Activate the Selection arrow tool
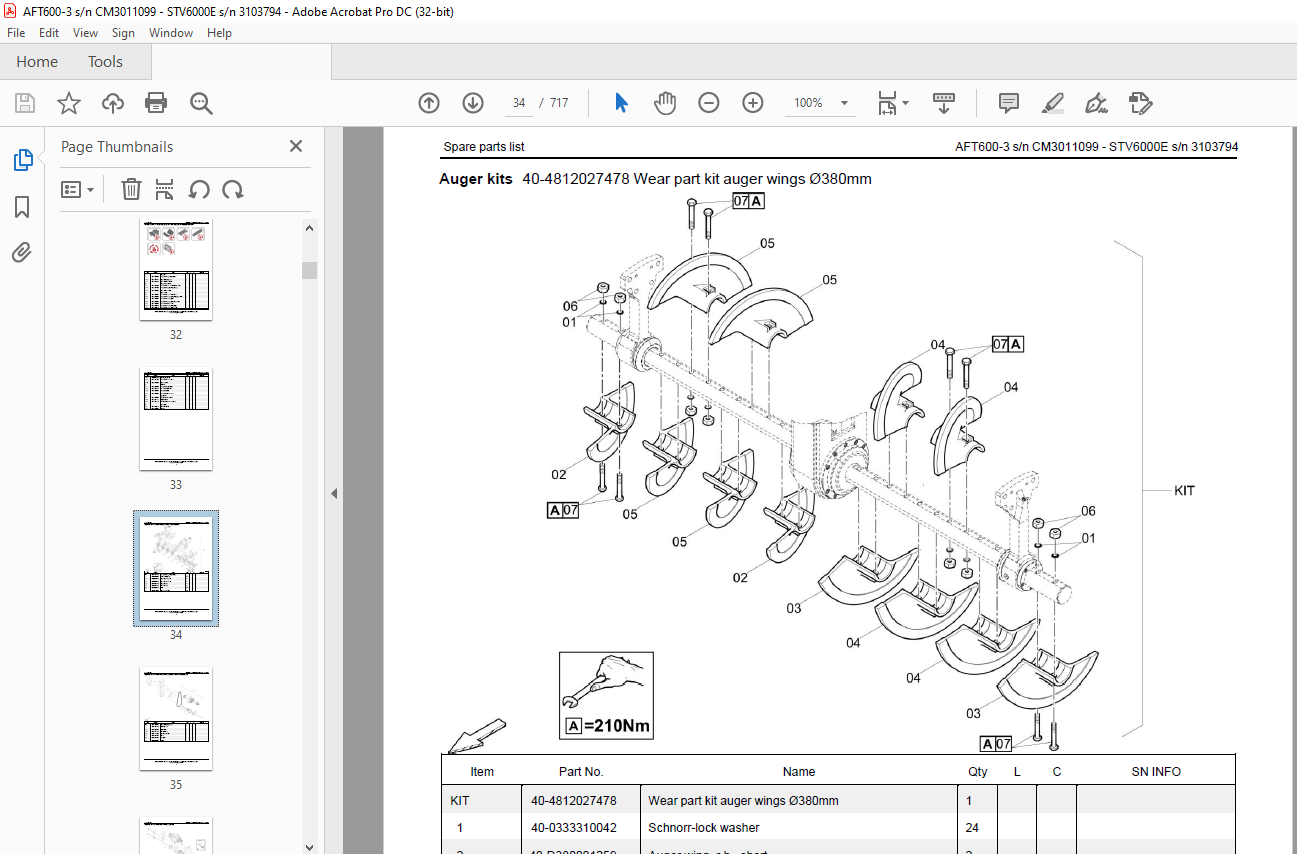The height and width of the screenshot is (854, 1297). [621, 103]
